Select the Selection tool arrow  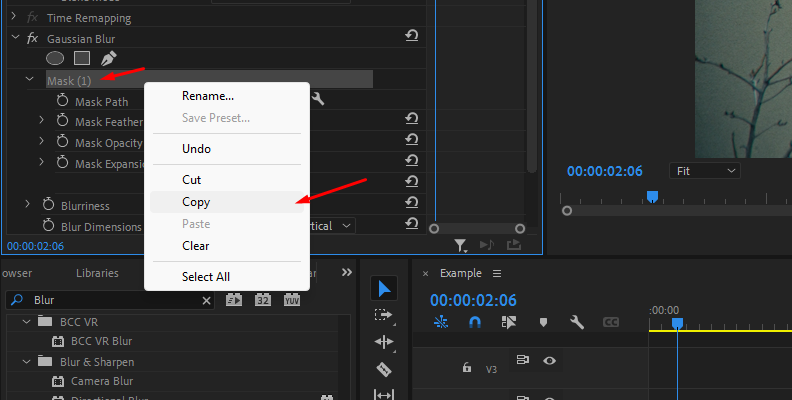(x=384, y=288)
